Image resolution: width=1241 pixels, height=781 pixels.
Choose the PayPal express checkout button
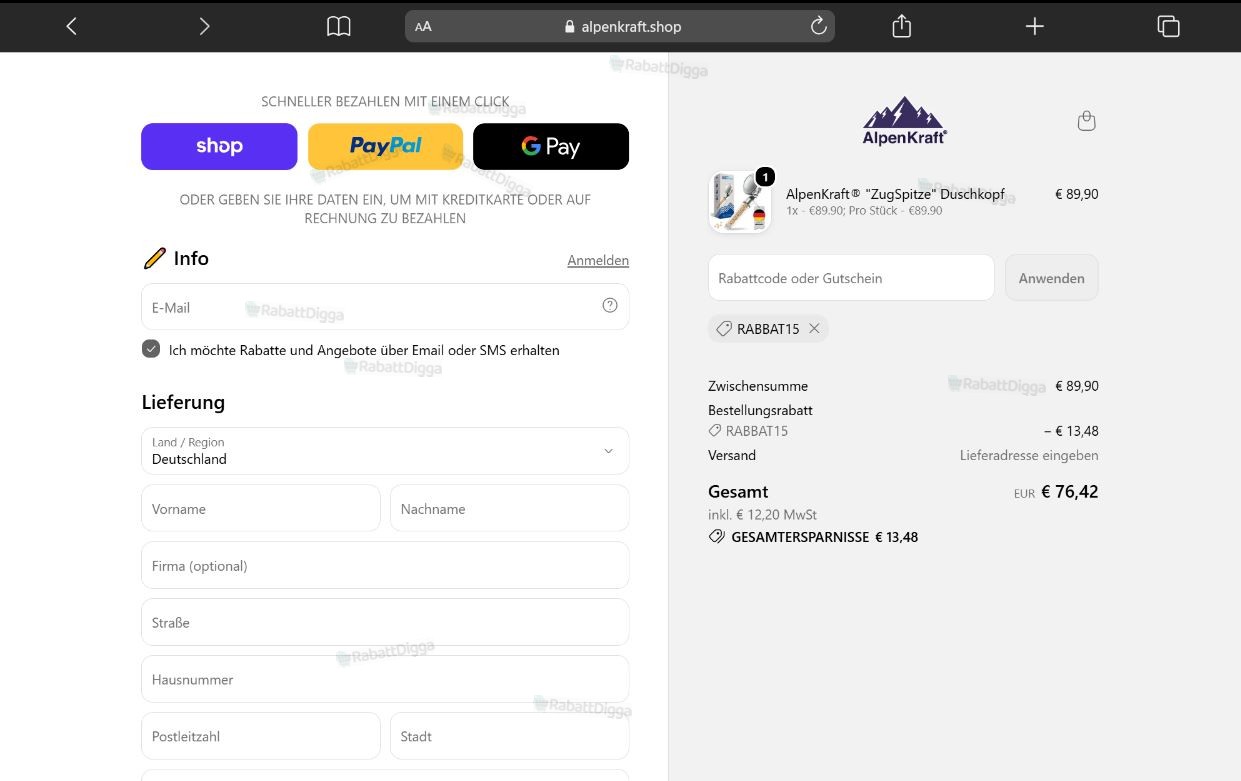(x=385, y=147)
